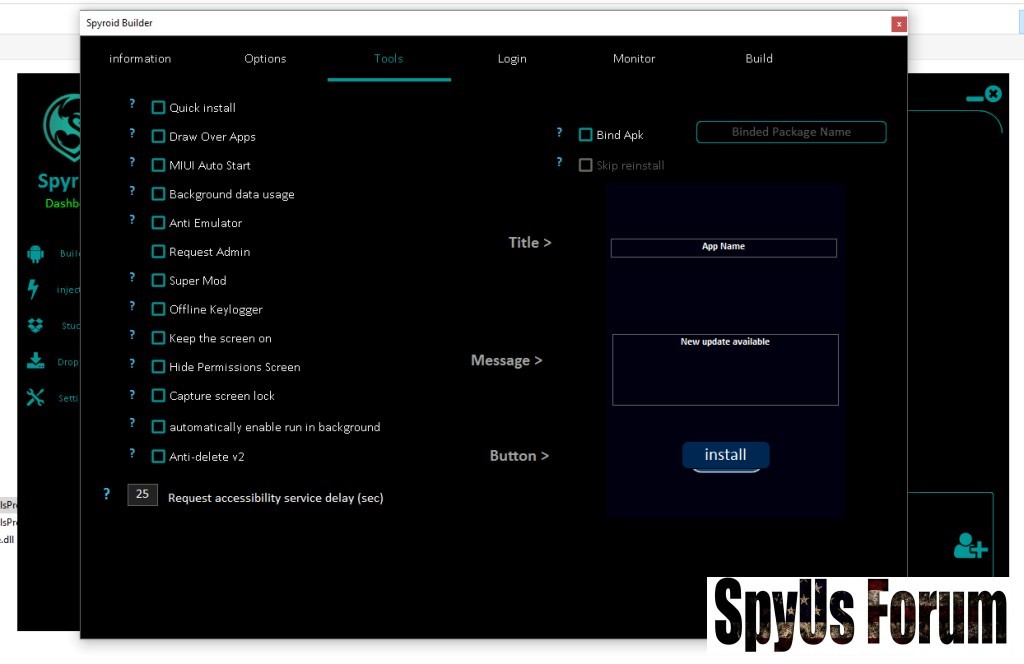This screenshot has width=1024, height=664.
Task: Toggle the Keep the screen on checkbox
Action: click(158, 338)
